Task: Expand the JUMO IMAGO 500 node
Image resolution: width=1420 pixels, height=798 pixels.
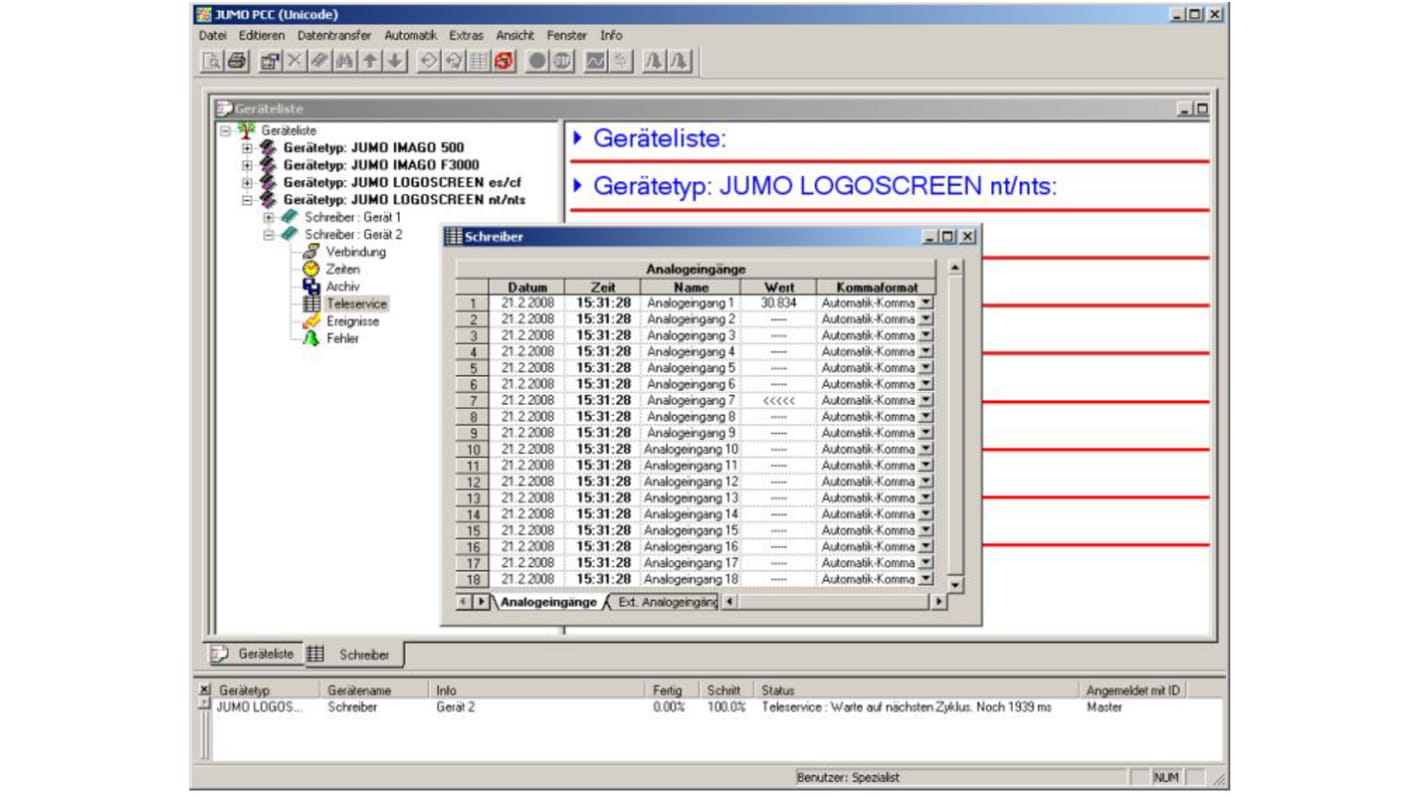Action: [x=247, y=148]
